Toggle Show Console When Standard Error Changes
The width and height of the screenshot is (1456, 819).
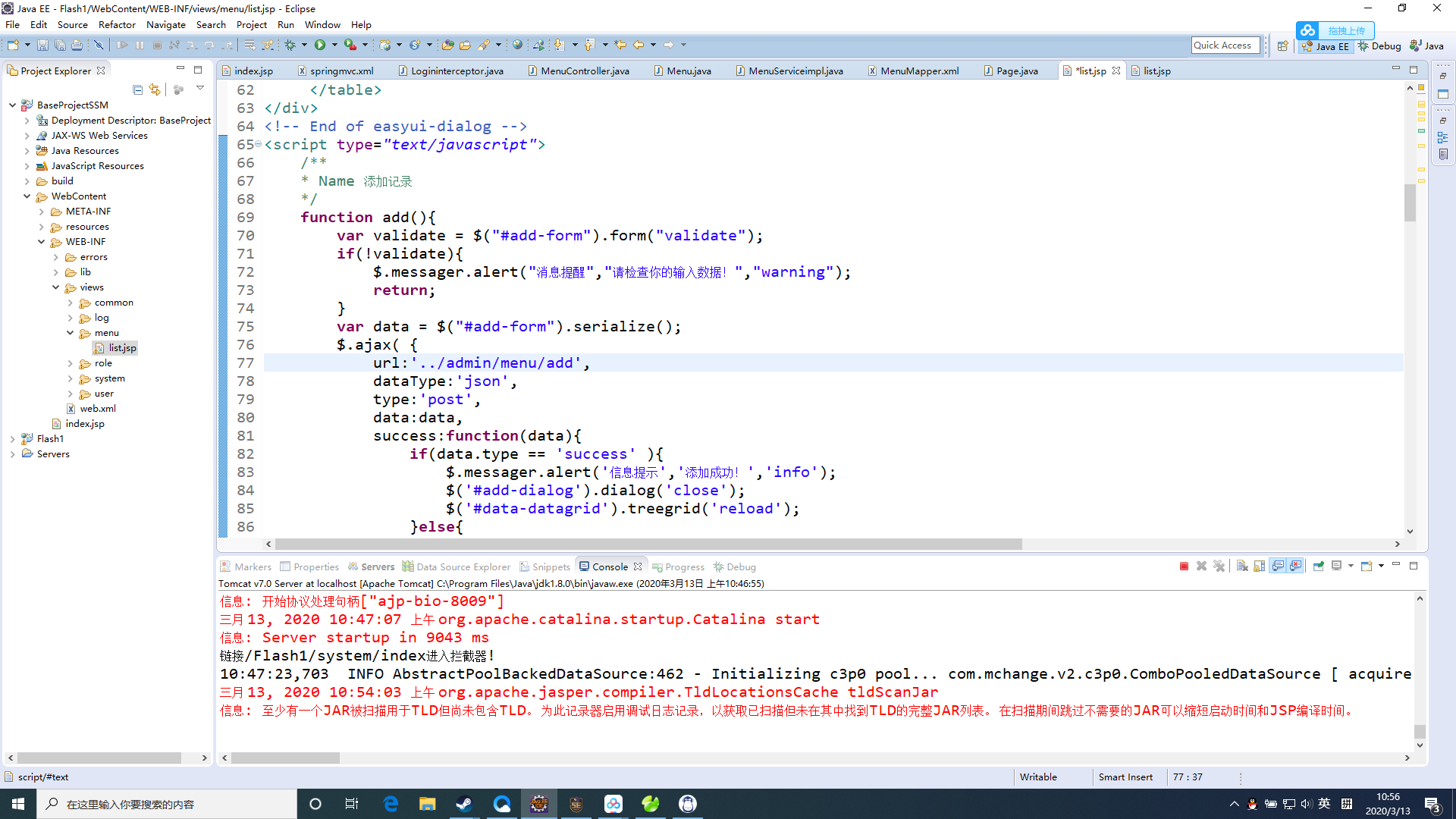point(1296,566)
